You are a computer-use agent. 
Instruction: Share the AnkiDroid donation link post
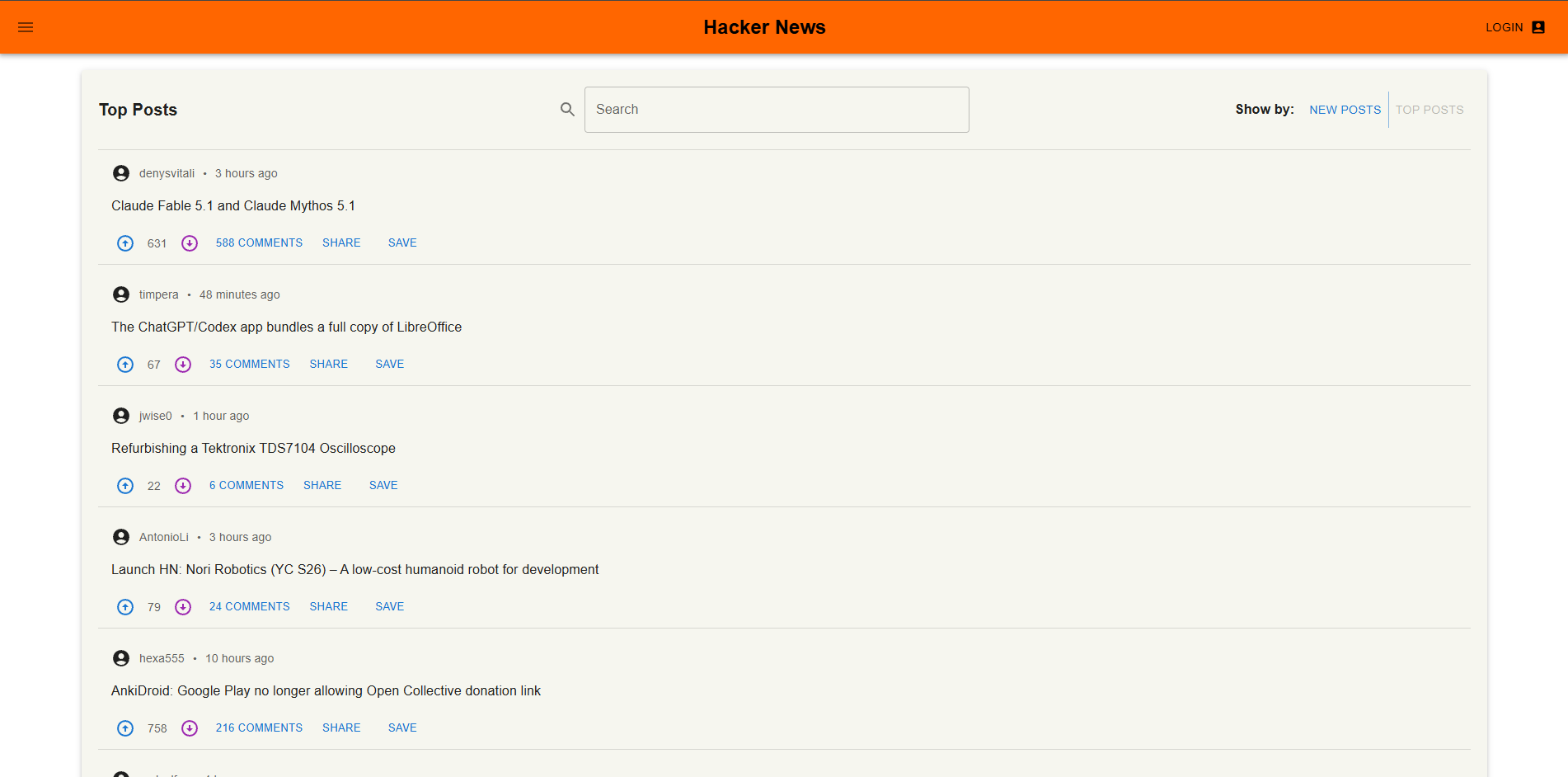tap(341, 728)
